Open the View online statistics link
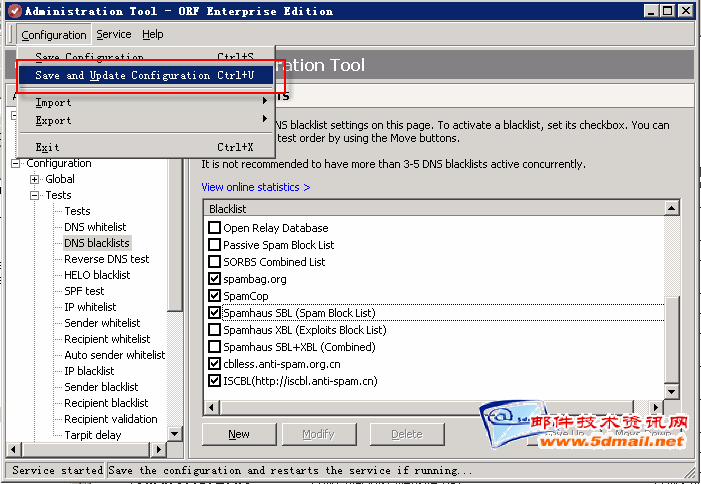 [255, 187]
